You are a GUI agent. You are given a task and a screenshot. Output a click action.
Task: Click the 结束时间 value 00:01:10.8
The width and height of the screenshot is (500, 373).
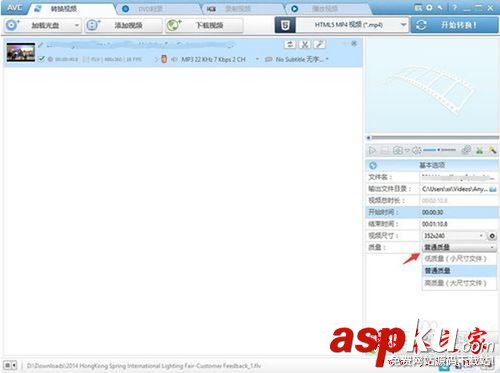point(435,224)
